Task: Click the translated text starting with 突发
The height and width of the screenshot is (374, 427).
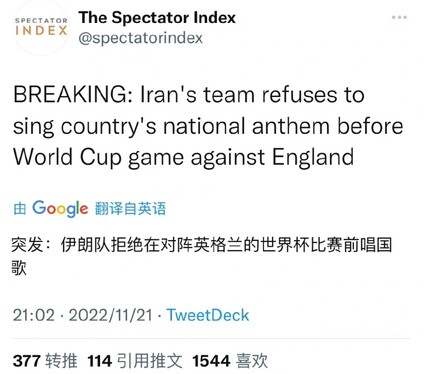Action: (202, 256)
